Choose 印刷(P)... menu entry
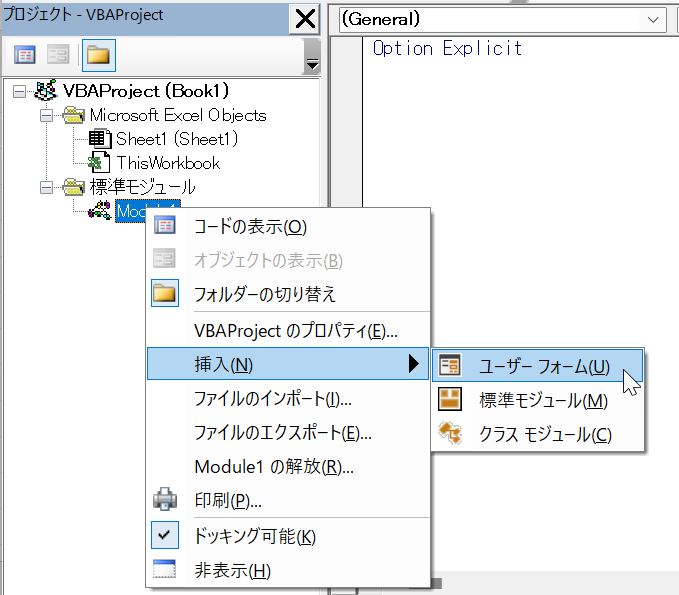 [x=288, y=500]
